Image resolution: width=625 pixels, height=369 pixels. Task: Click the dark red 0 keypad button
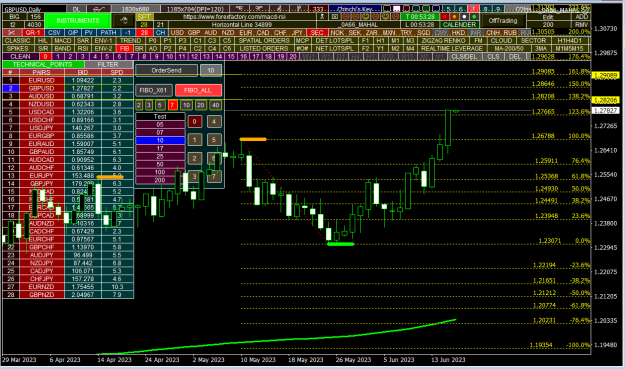pos(195,122)
